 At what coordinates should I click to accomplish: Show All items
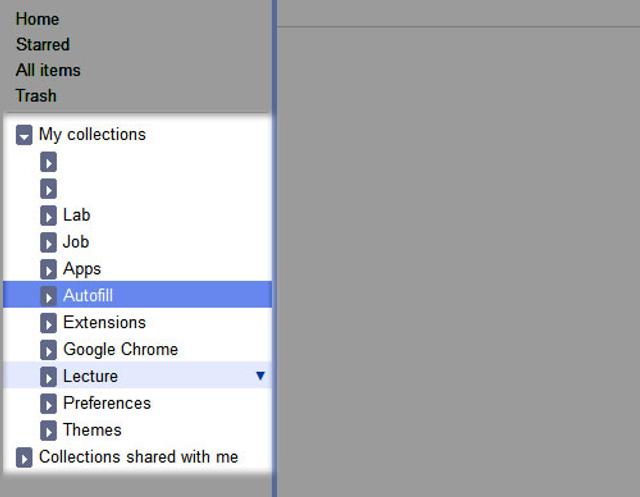[x=48, y=71]
